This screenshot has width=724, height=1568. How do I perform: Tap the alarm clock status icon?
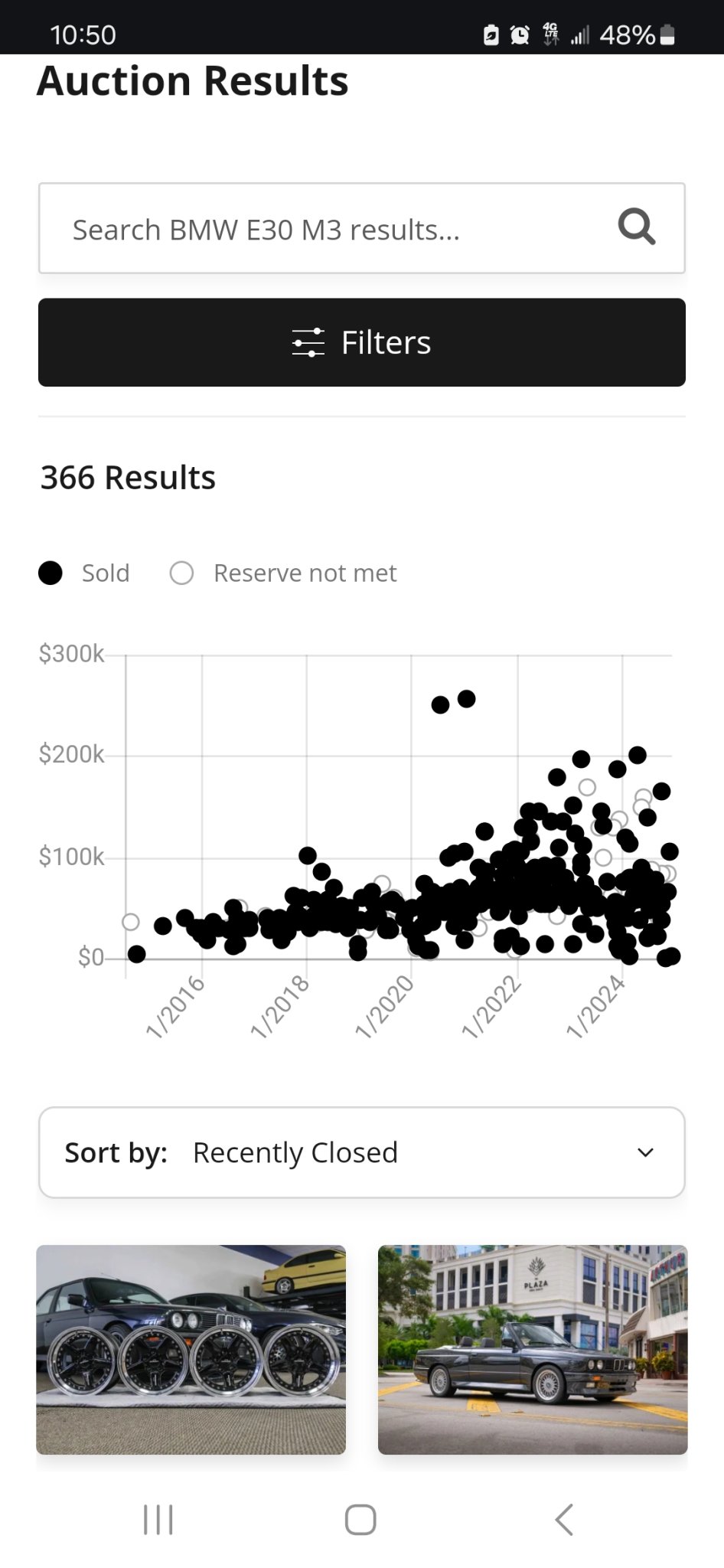[520, 34]
